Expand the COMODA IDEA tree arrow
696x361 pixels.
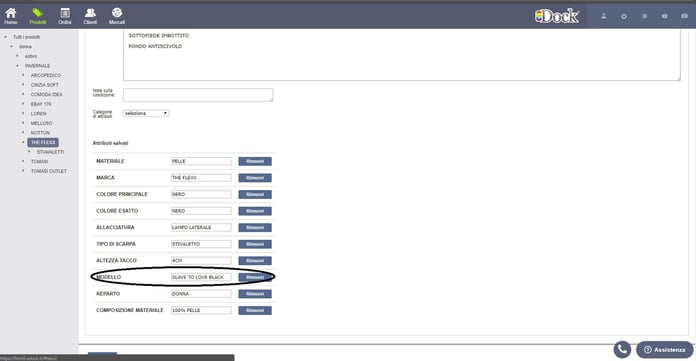[23, 94]
